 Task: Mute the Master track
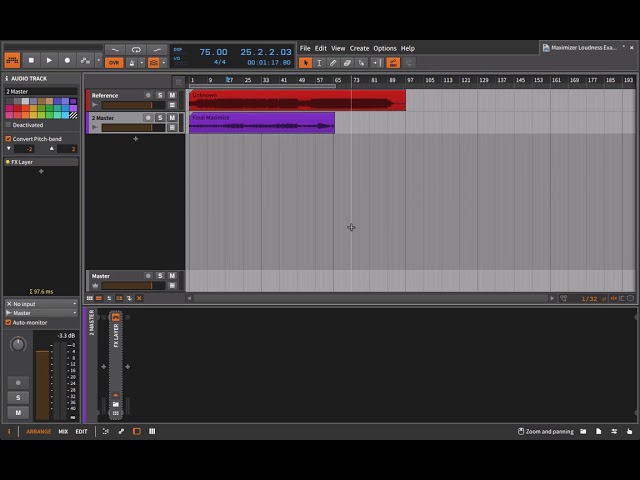(172, 276)
